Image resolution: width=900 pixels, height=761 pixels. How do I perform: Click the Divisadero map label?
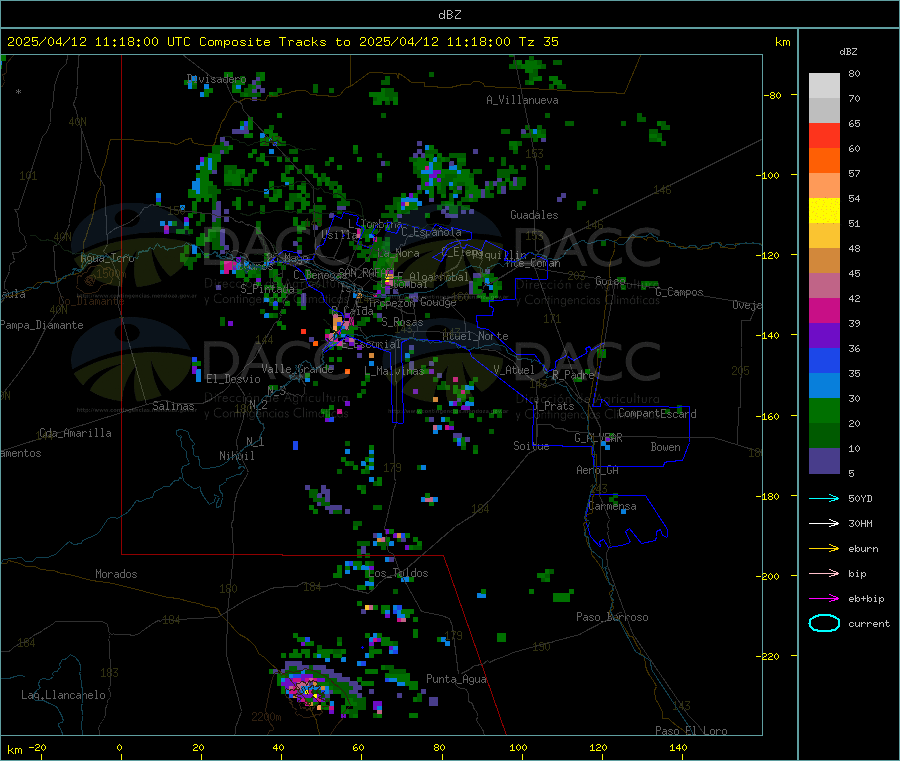[x=216, y=79]
